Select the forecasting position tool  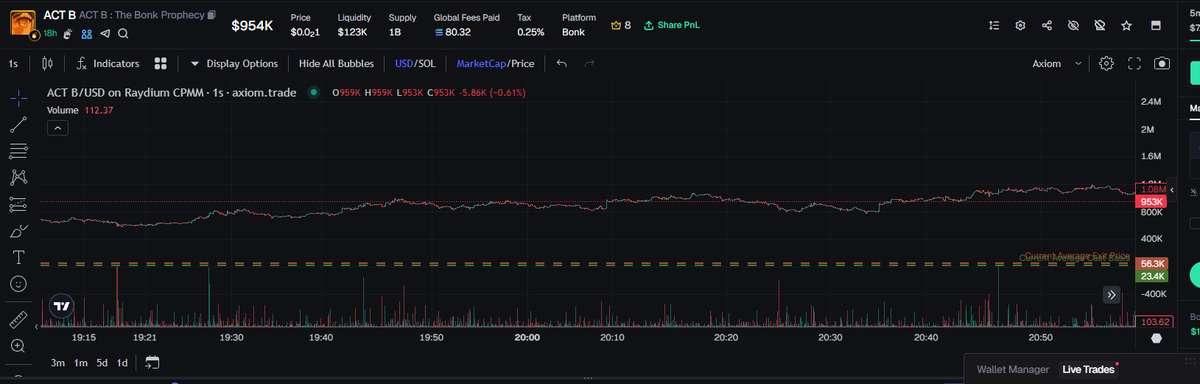click(x=18, y=204)
